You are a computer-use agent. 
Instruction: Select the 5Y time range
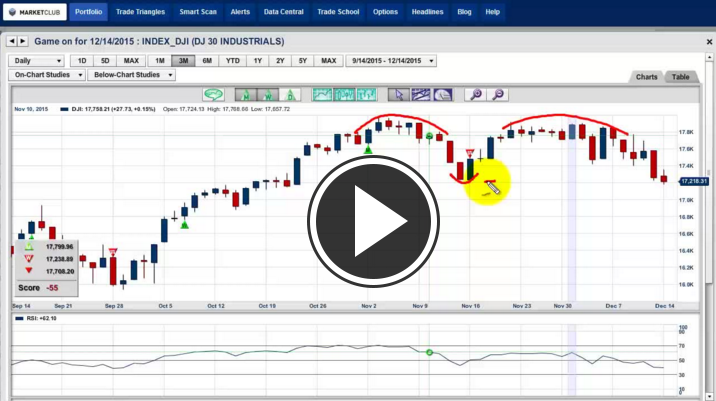pos(303,61)
